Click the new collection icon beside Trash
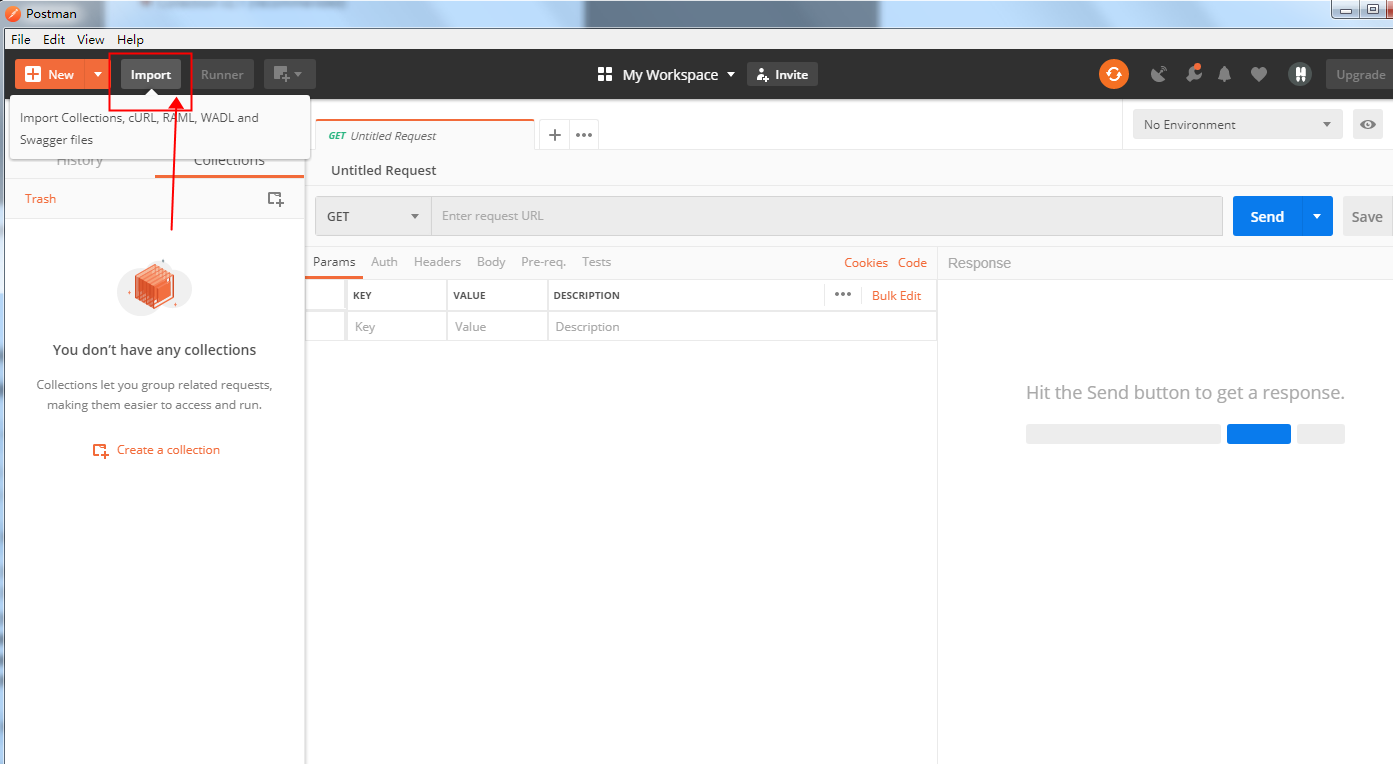Screen dimensions: 1393x764 (275, 199)
